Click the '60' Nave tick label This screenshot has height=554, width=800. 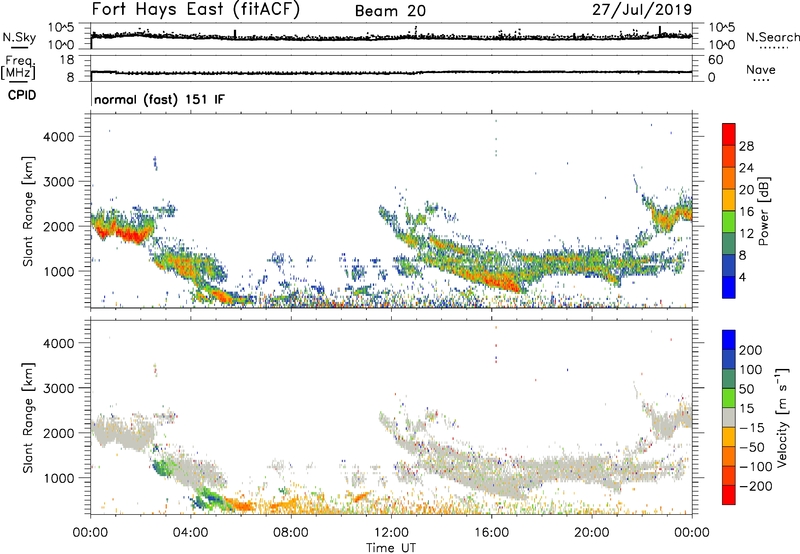[715, 60]
